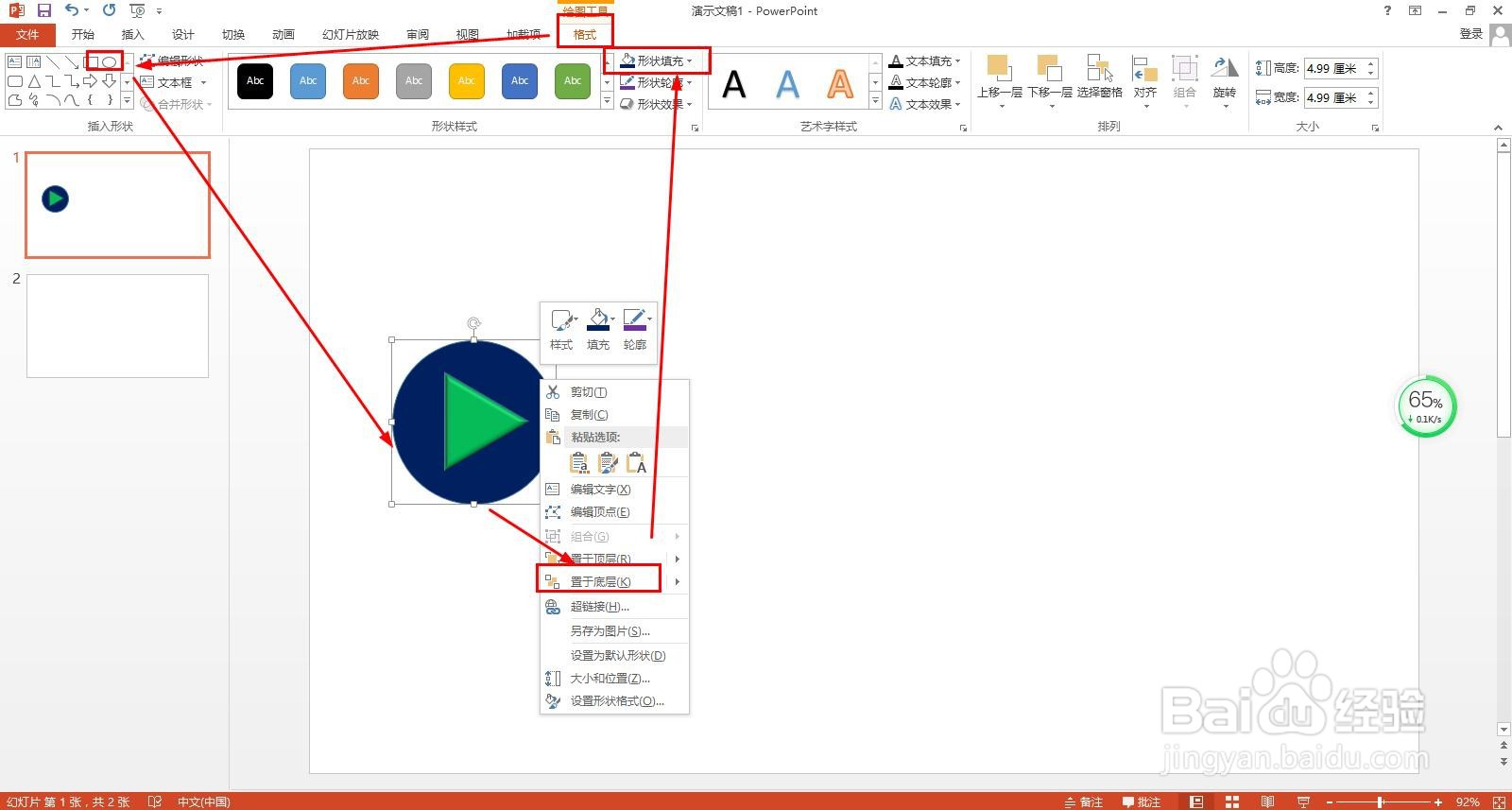Choose 设置形状格式 from context menu
This screenshot has width=1512, height=810.
(614, 700)
